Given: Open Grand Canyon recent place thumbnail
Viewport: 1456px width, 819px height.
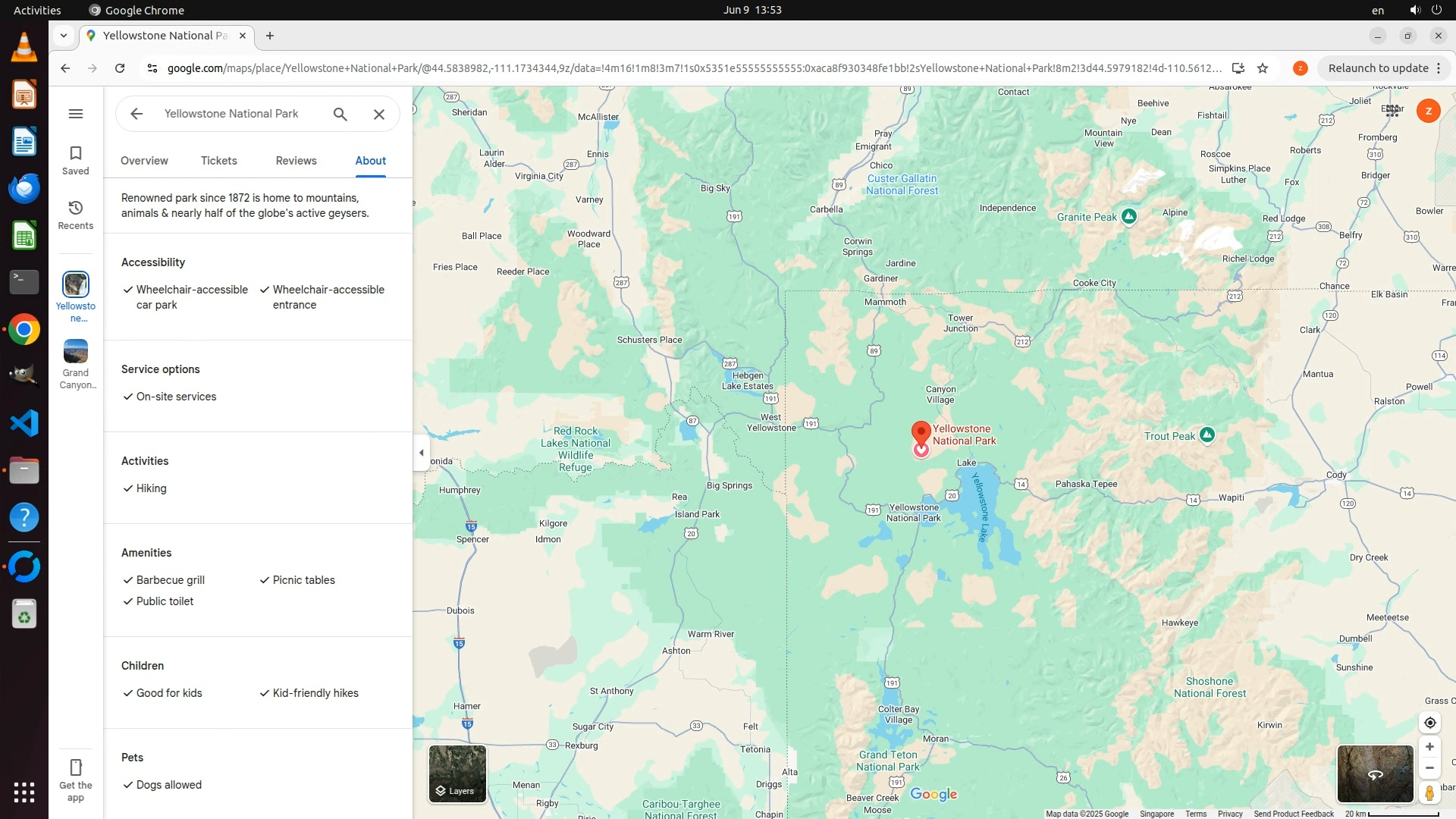Looking at the screenshot, I should point(75,352).
